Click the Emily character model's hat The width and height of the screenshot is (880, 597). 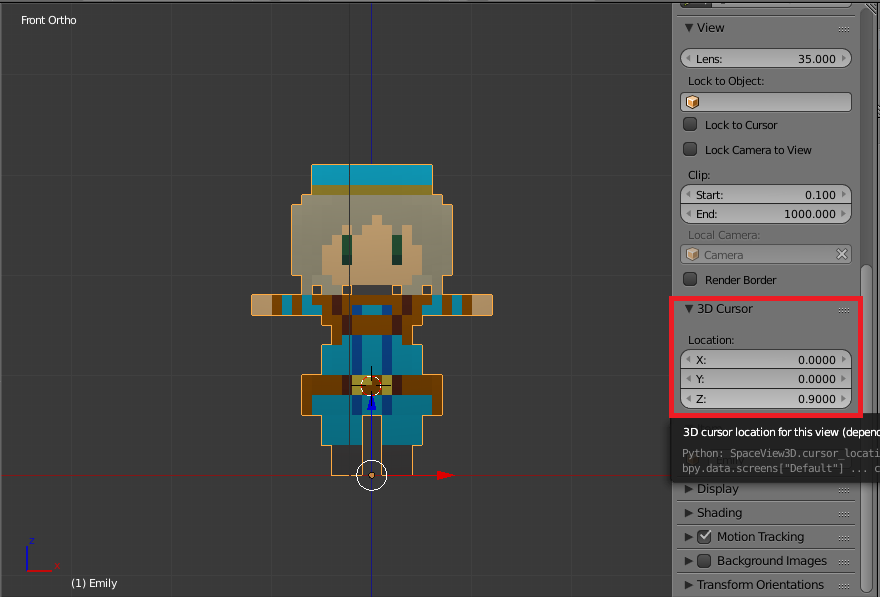coord(372,180)
